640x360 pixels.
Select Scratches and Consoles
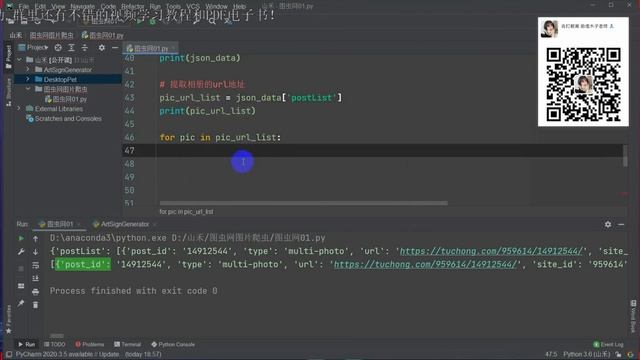click(68, 119)
